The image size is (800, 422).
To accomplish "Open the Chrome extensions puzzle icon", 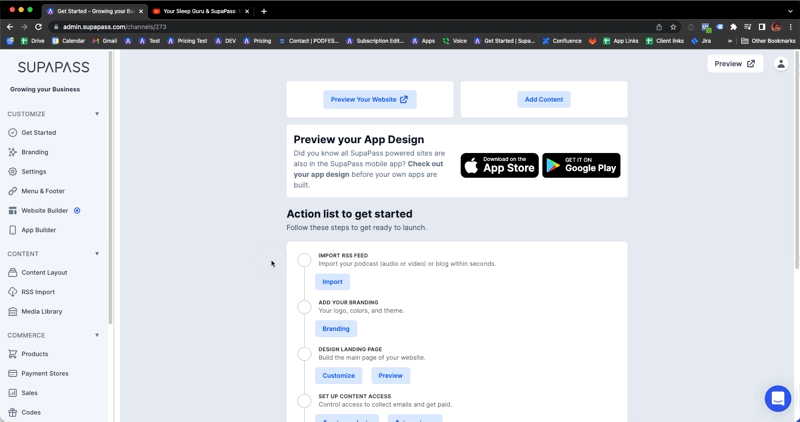I will [733, 27].
